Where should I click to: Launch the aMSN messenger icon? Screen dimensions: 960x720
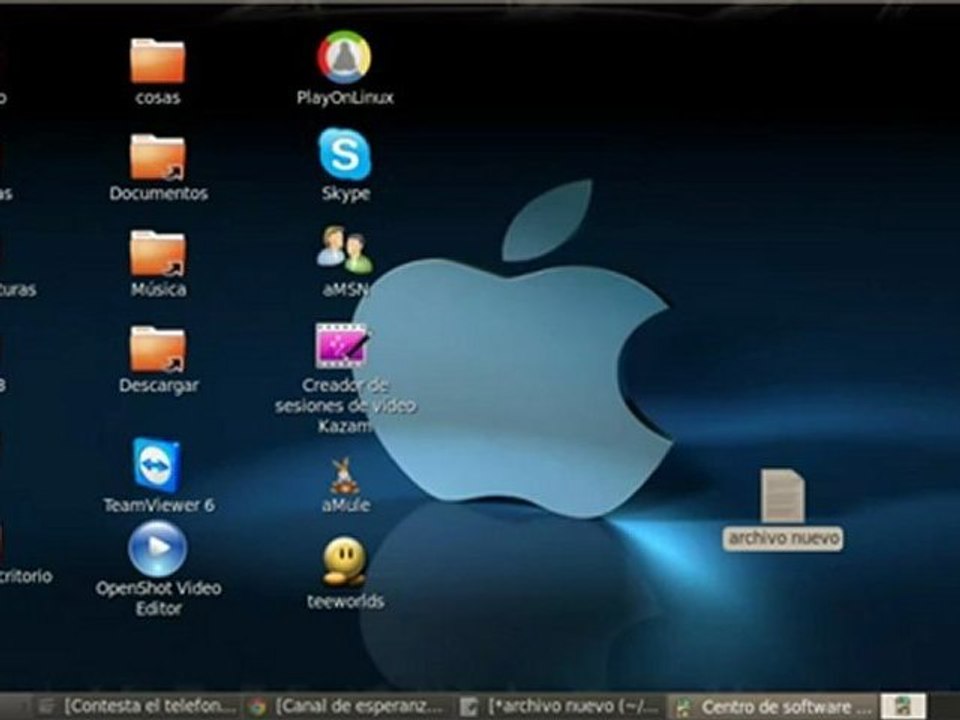[x=345, y=250]
